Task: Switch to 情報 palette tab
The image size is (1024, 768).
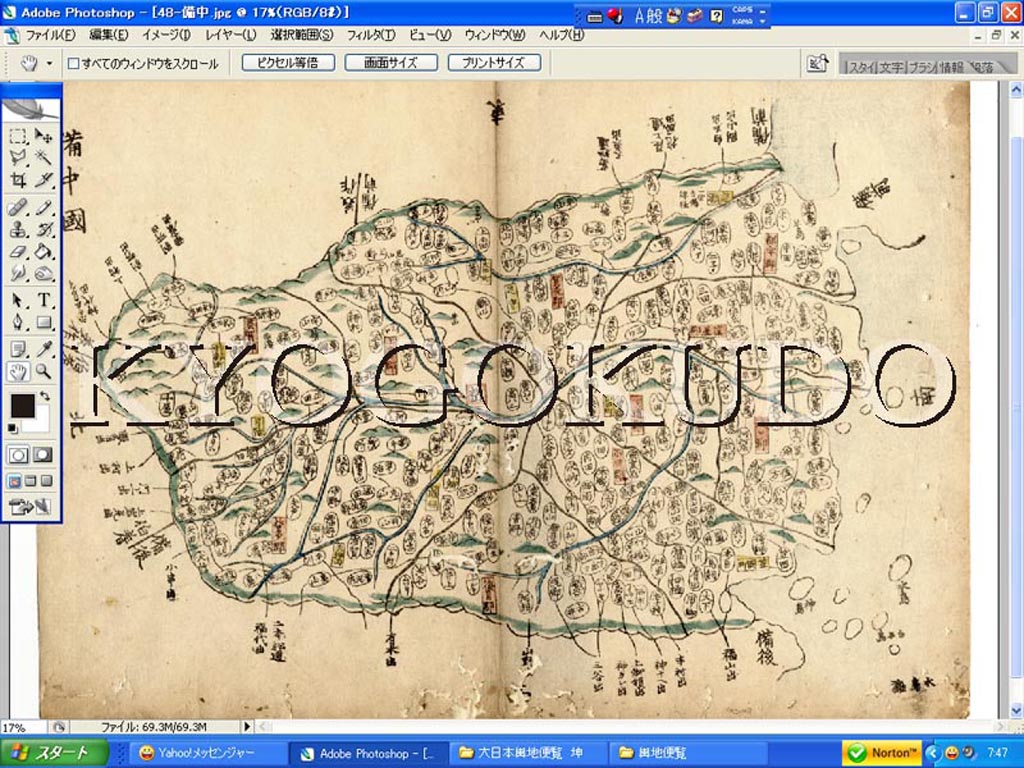Action: (x=952, y=66)
